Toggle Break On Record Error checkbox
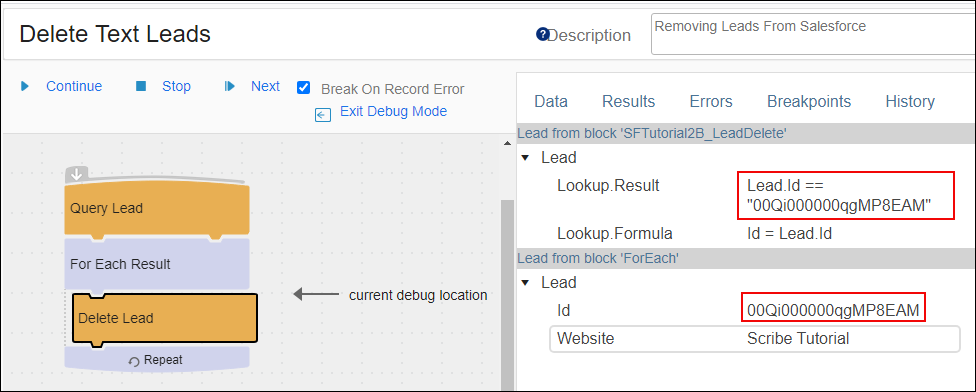The image size is (976, 392). point(303,88)
